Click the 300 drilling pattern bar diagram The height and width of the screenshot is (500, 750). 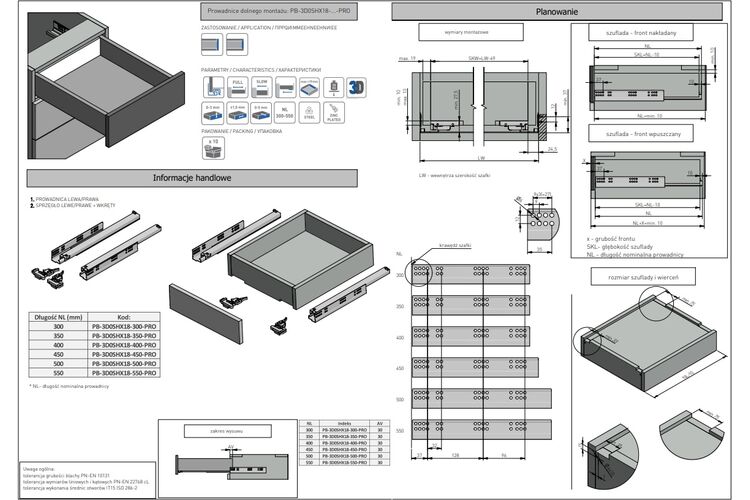[x=471, y=274]
